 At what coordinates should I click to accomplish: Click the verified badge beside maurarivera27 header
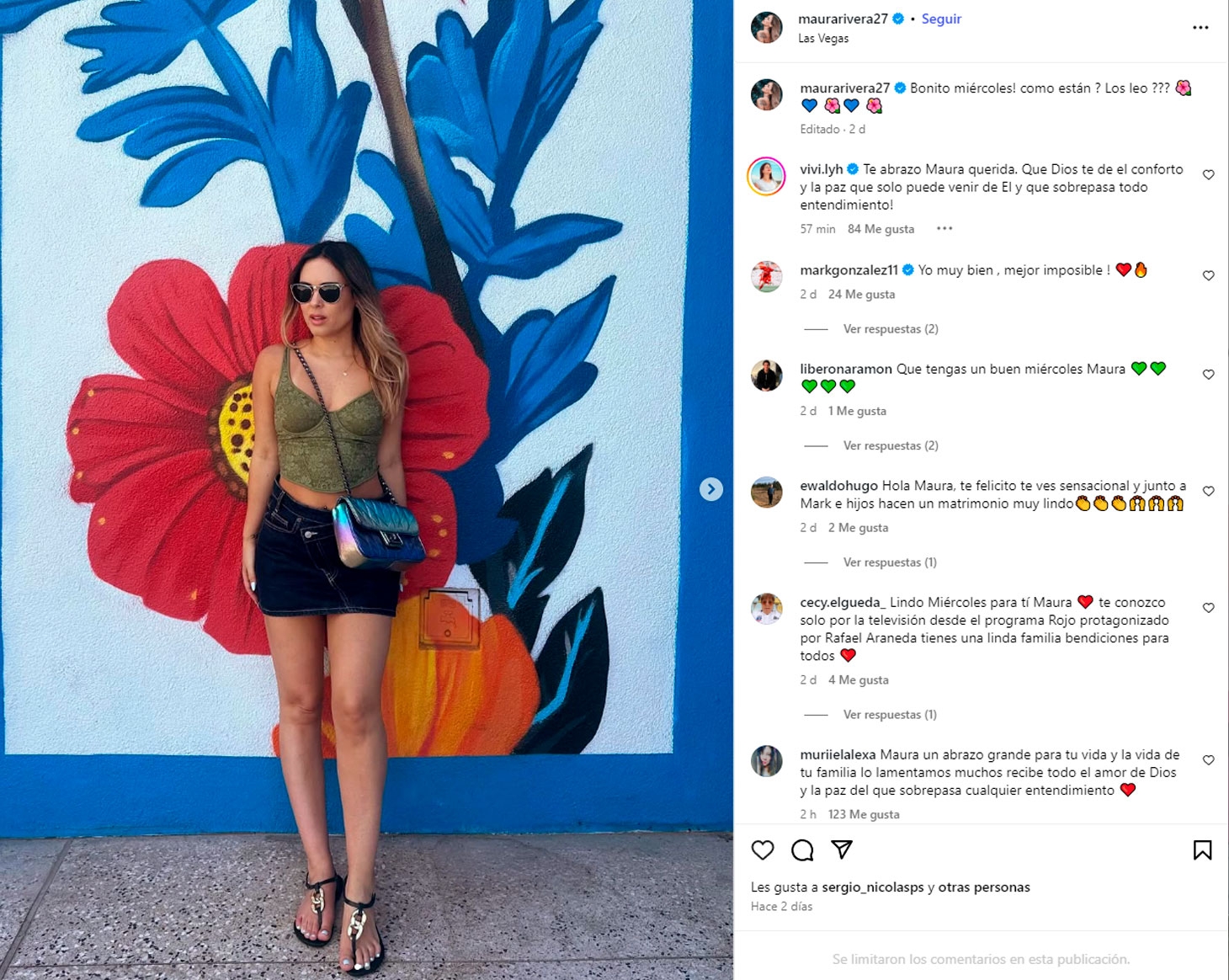(x=898, y=19)
